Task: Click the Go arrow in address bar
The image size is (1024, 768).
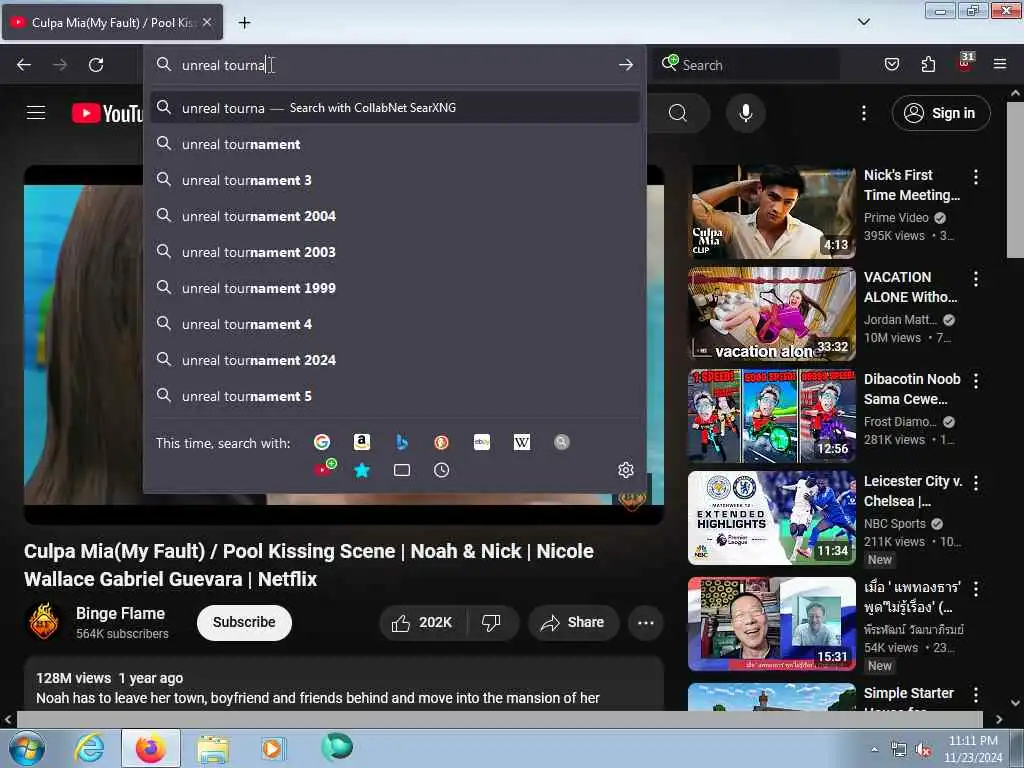Action: tap(626, 65)
